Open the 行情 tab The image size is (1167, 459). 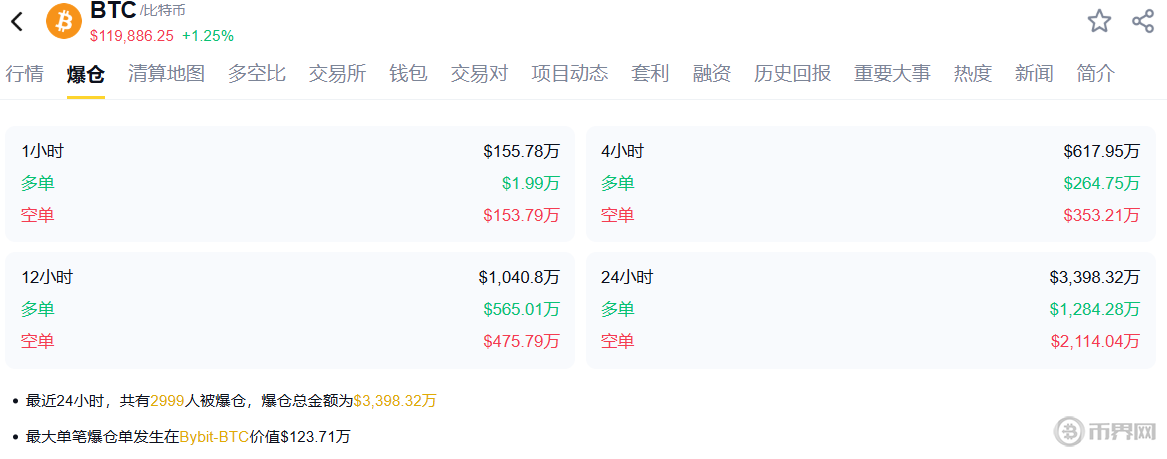25,73
